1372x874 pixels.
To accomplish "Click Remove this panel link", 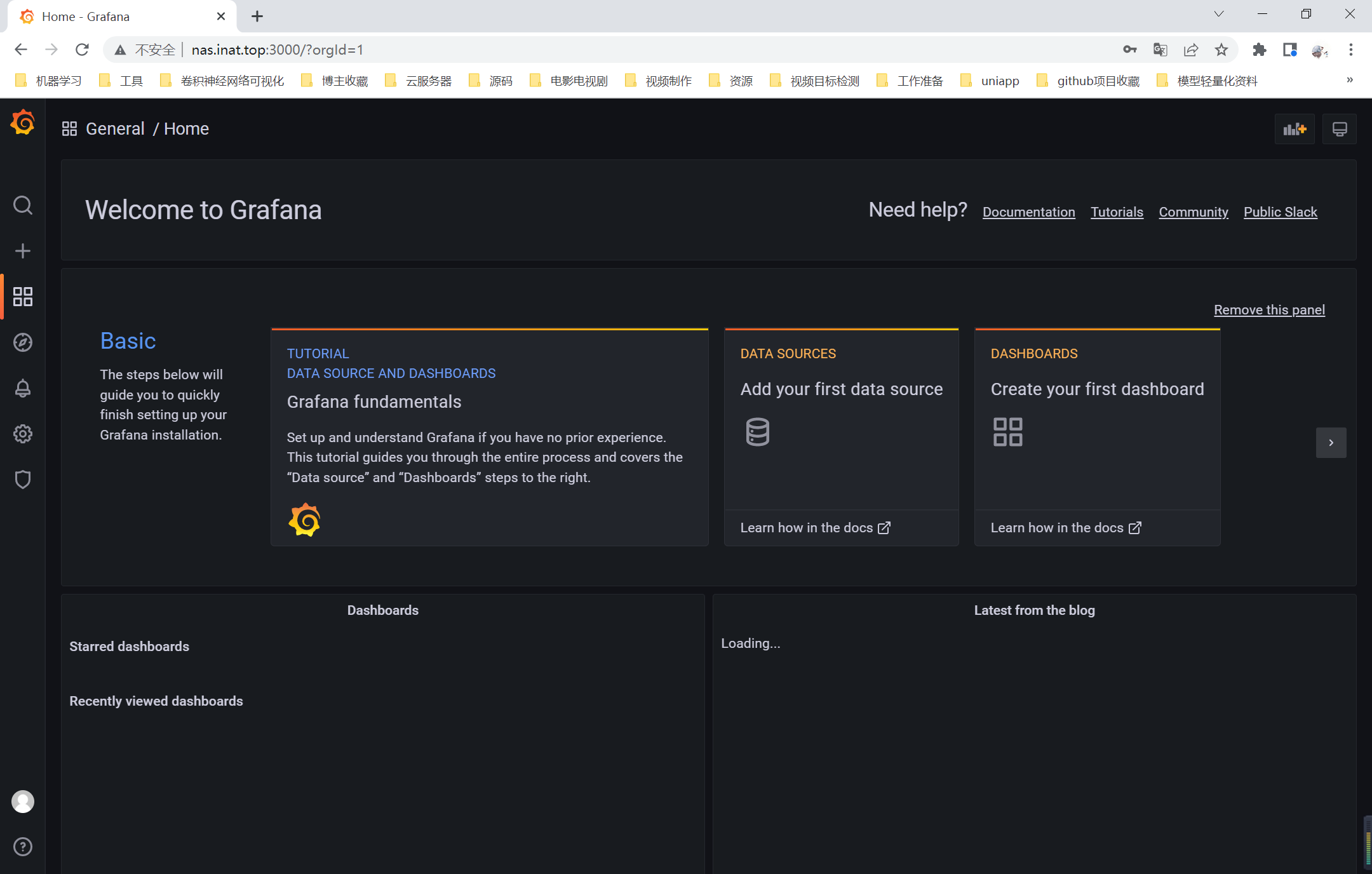I will click(x=1269, y=309).
